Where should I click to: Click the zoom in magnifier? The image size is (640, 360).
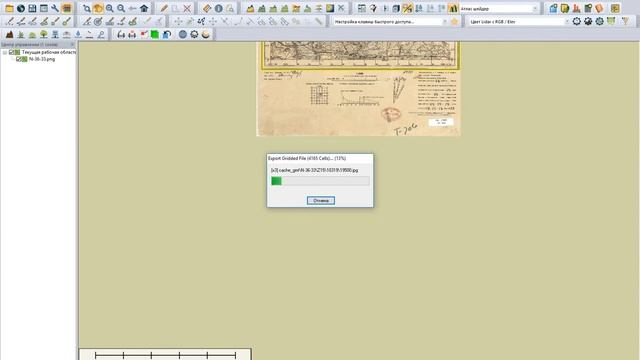point(109,8)
